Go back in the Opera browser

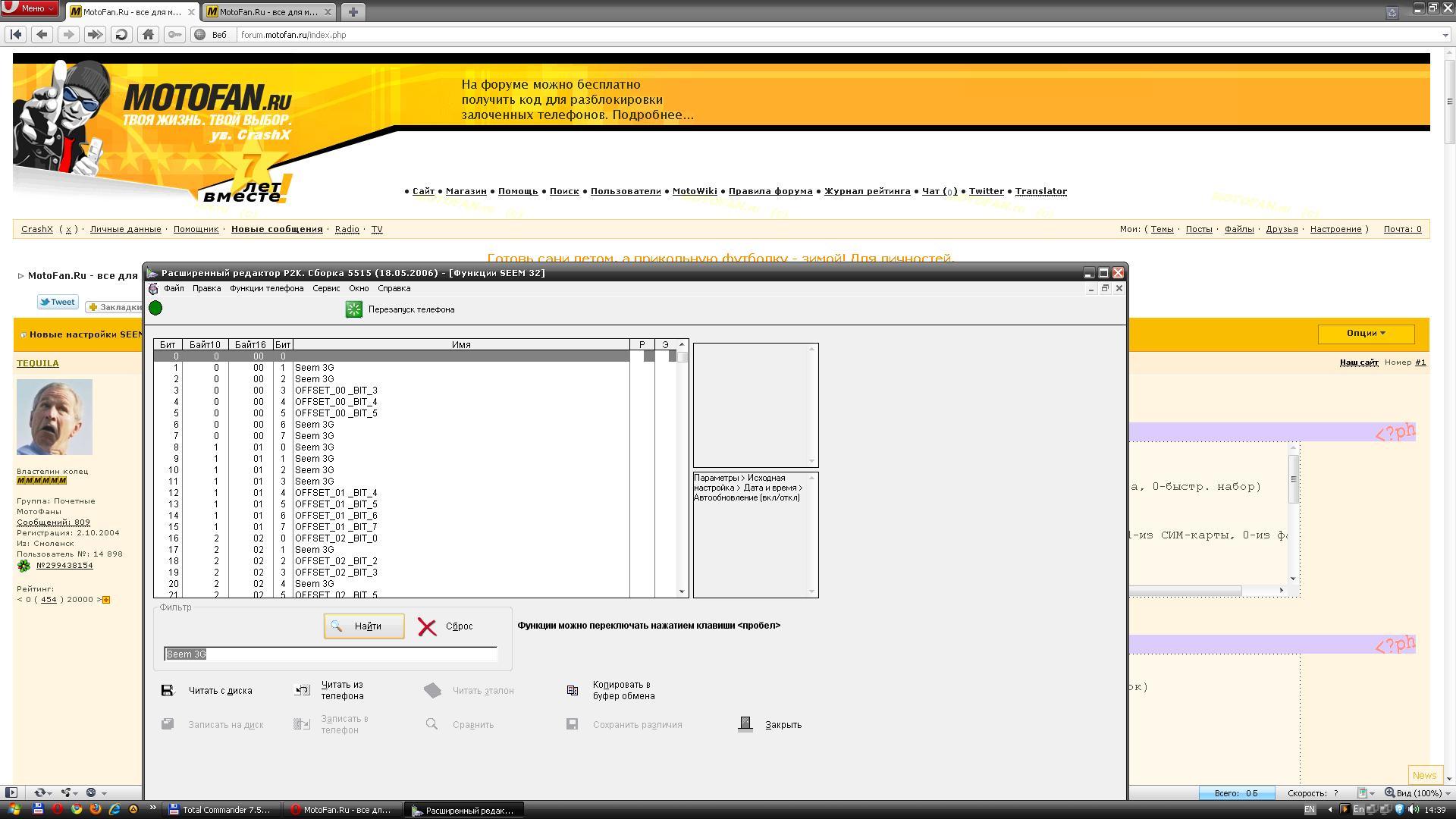pyautogui.click(x=42, y=34)
